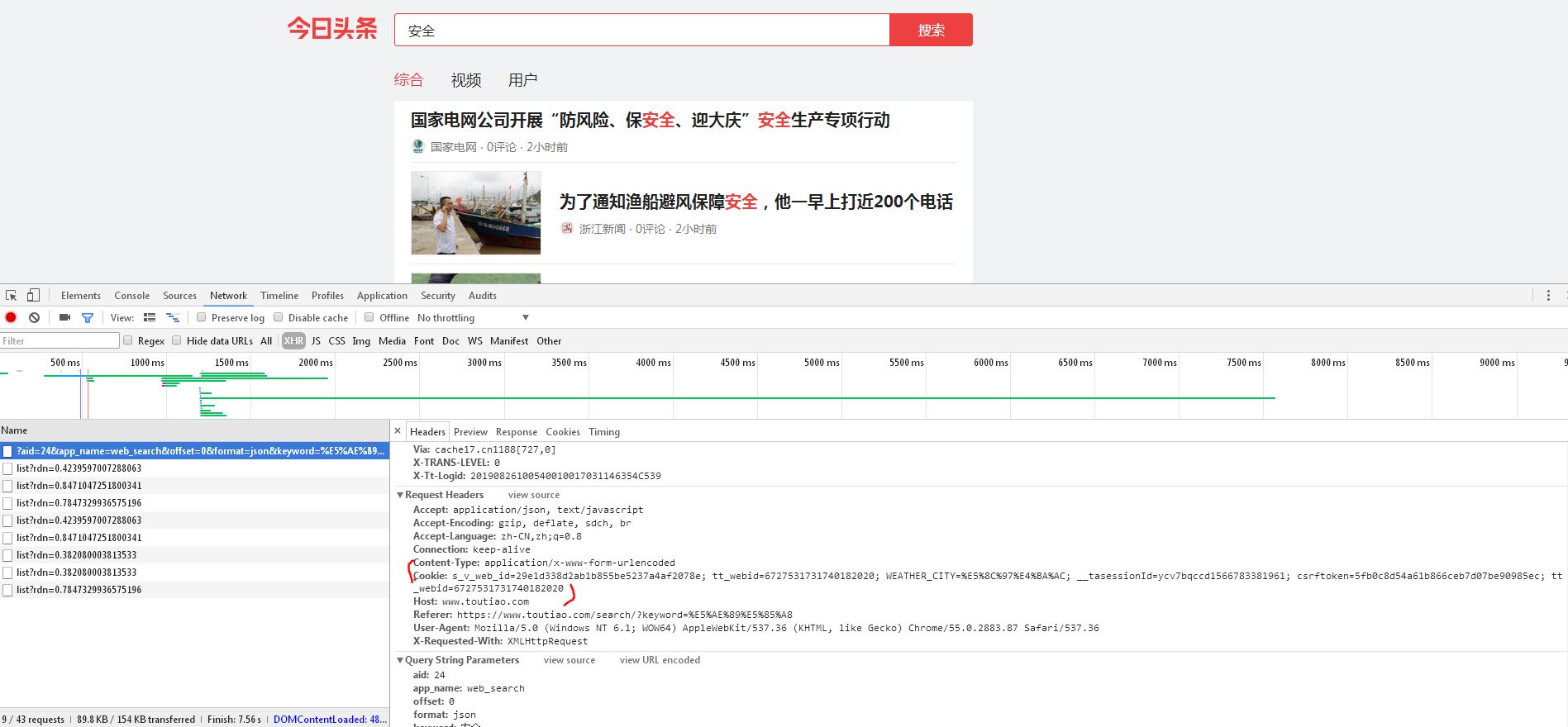This screenshot has height=727, width=1568.
Task: Click view source next to Request Headers
Action: coord(534,495)
